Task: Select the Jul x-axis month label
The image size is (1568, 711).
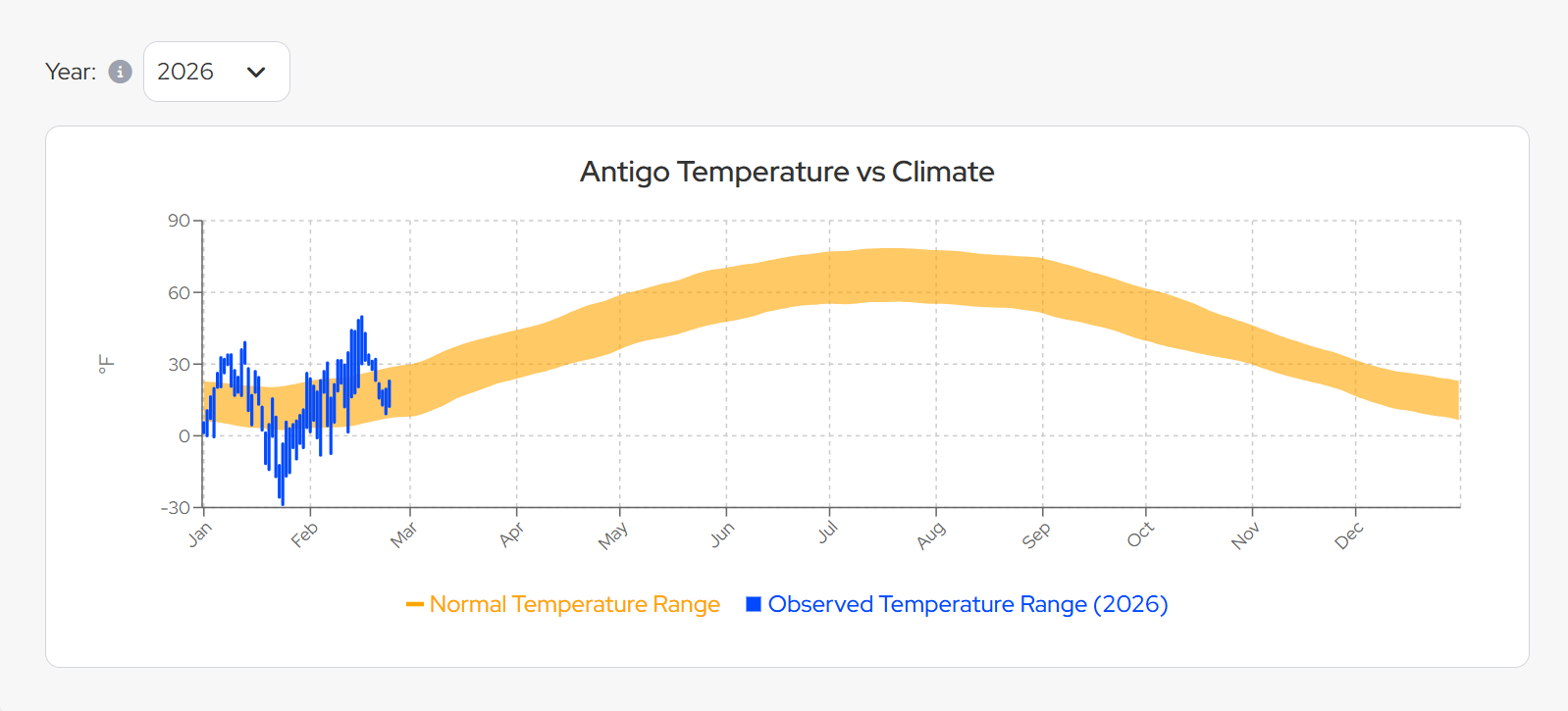Action: [828, 532]
